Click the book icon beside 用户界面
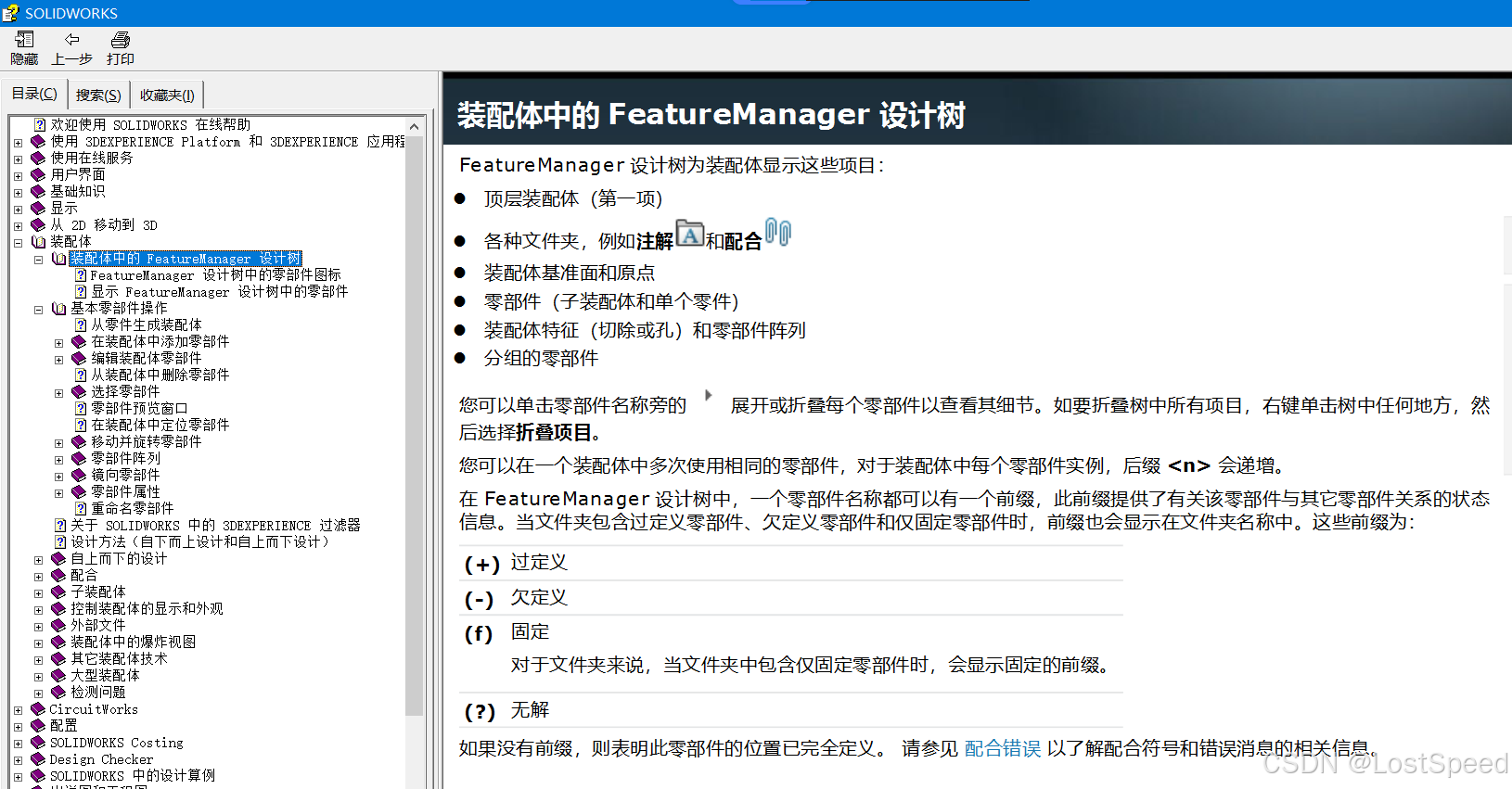The height and width of the screenshot is (789, 1512). coord(38,174)
